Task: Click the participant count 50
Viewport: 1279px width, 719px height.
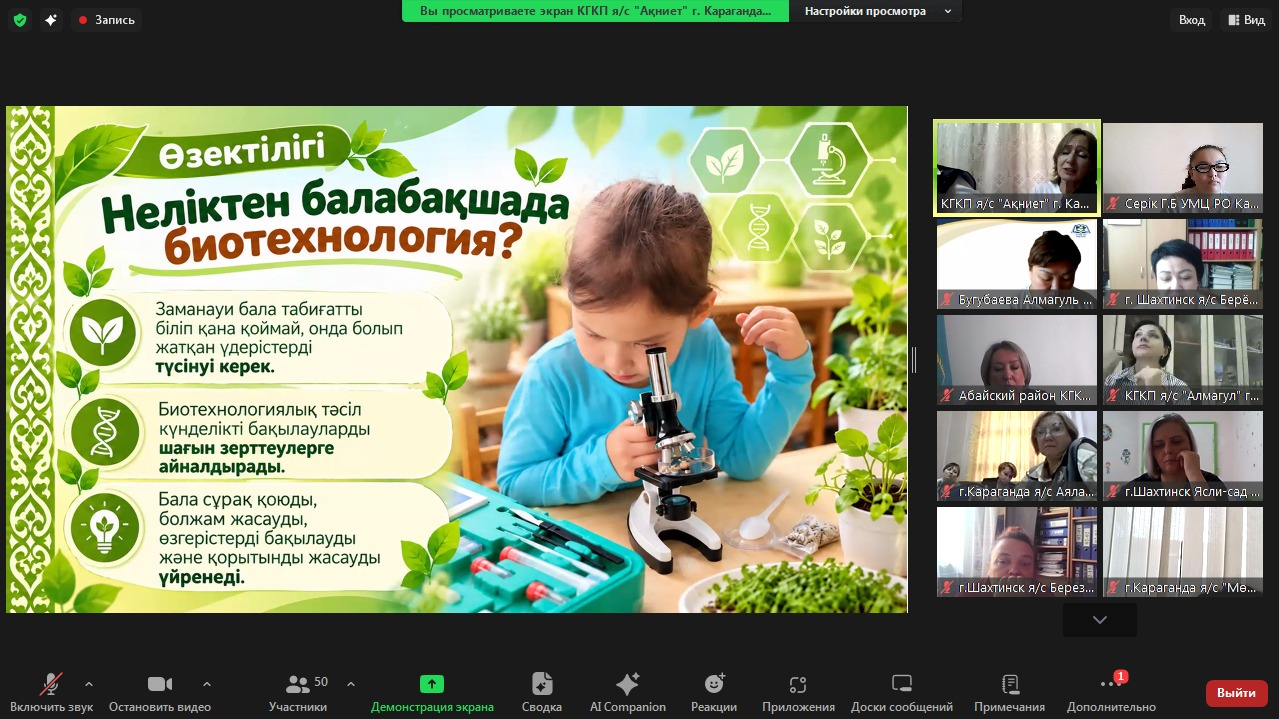Action: (x=321, y=682)
